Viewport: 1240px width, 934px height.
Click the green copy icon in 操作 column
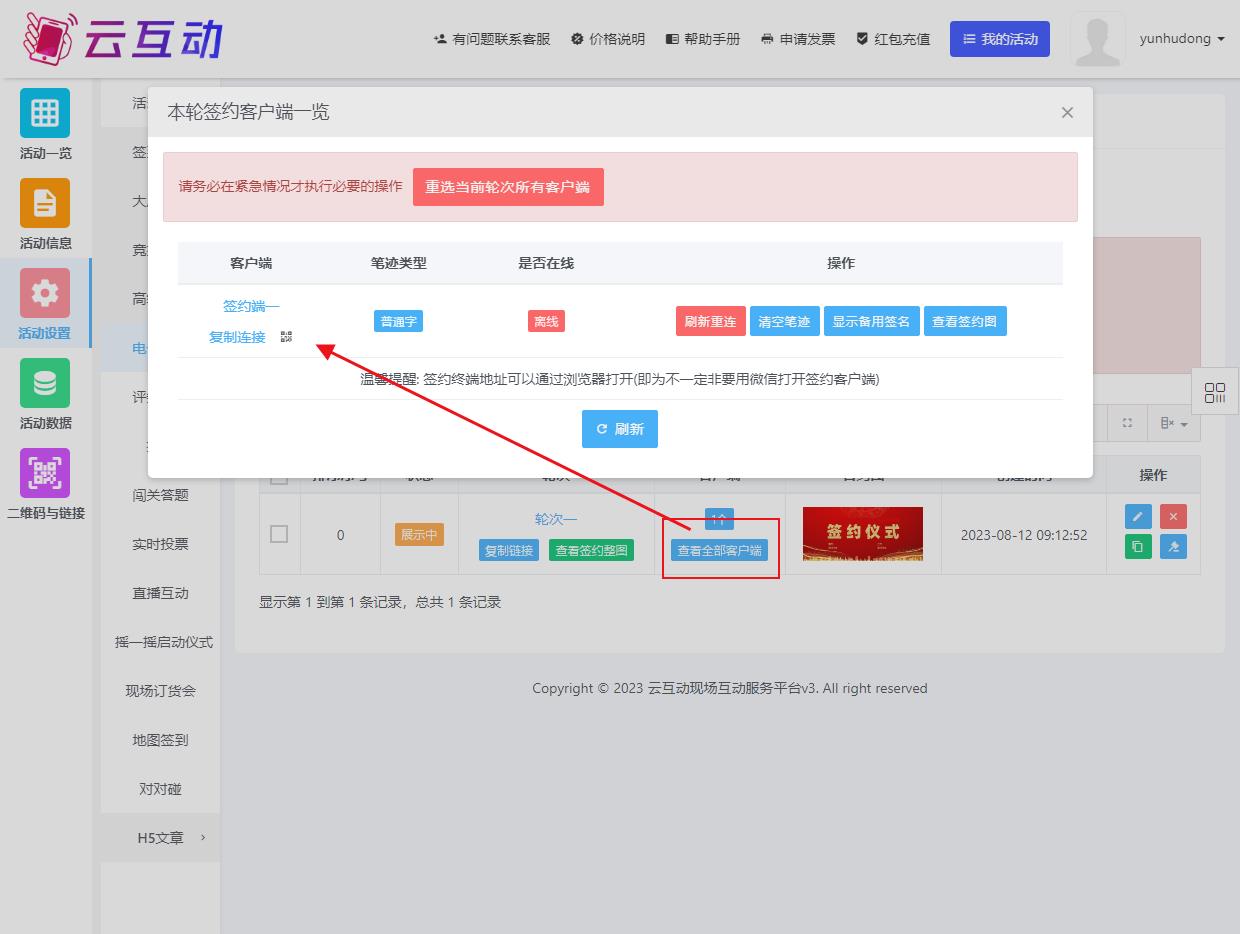coord(1138,546)
